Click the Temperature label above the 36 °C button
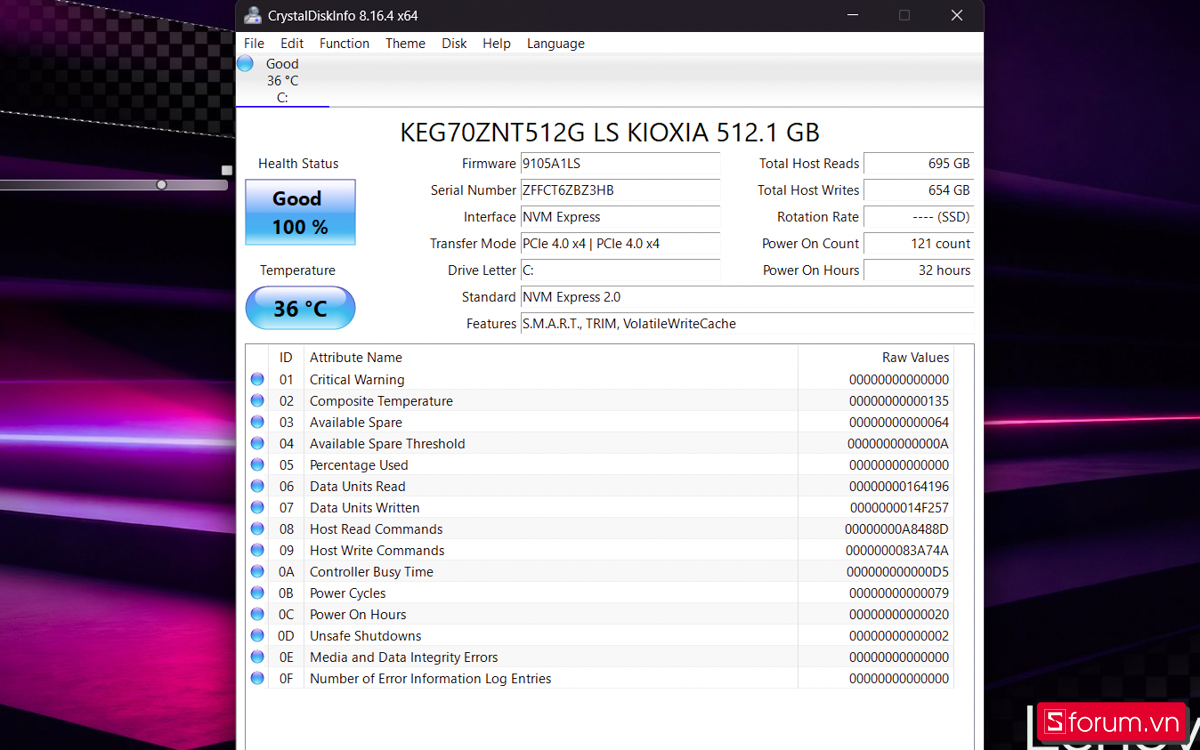 [298, 270]
